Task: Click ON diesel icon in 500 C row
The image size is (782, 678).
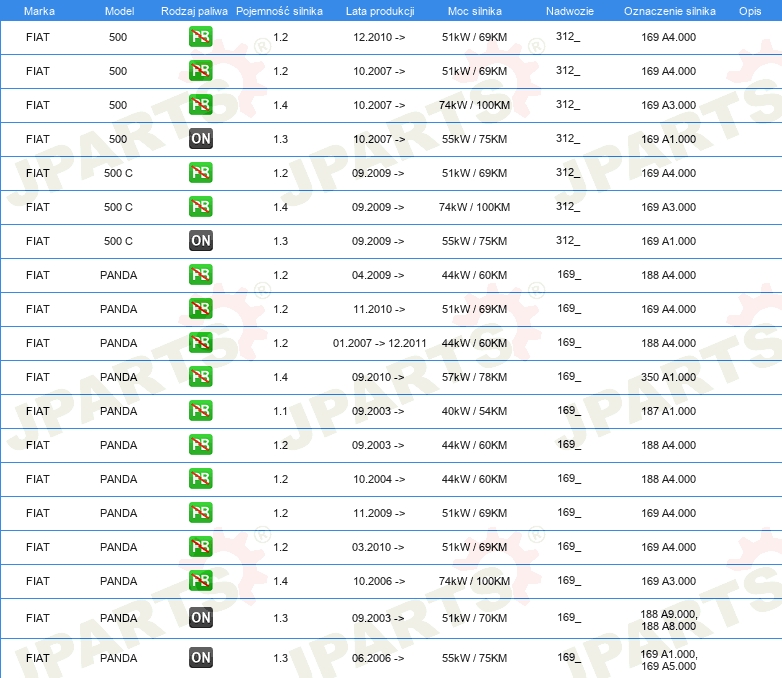Action: [201, 240]
